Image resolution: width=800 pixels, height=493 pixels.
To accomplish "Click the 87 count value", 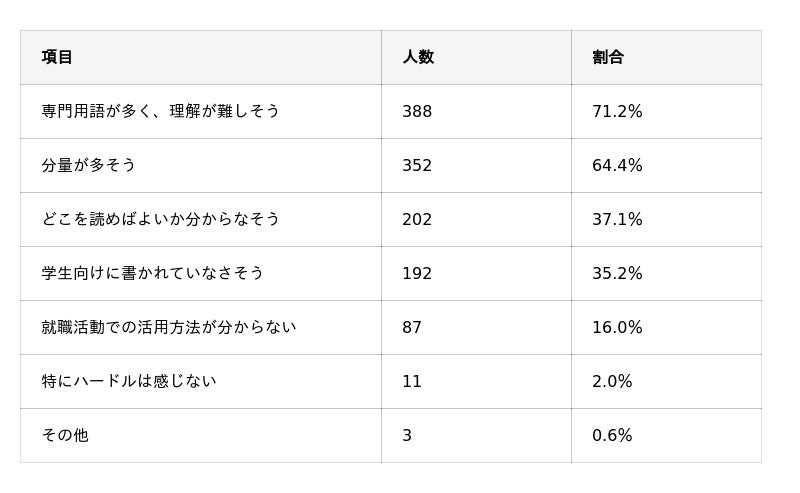I will click(x=412, y=327).
